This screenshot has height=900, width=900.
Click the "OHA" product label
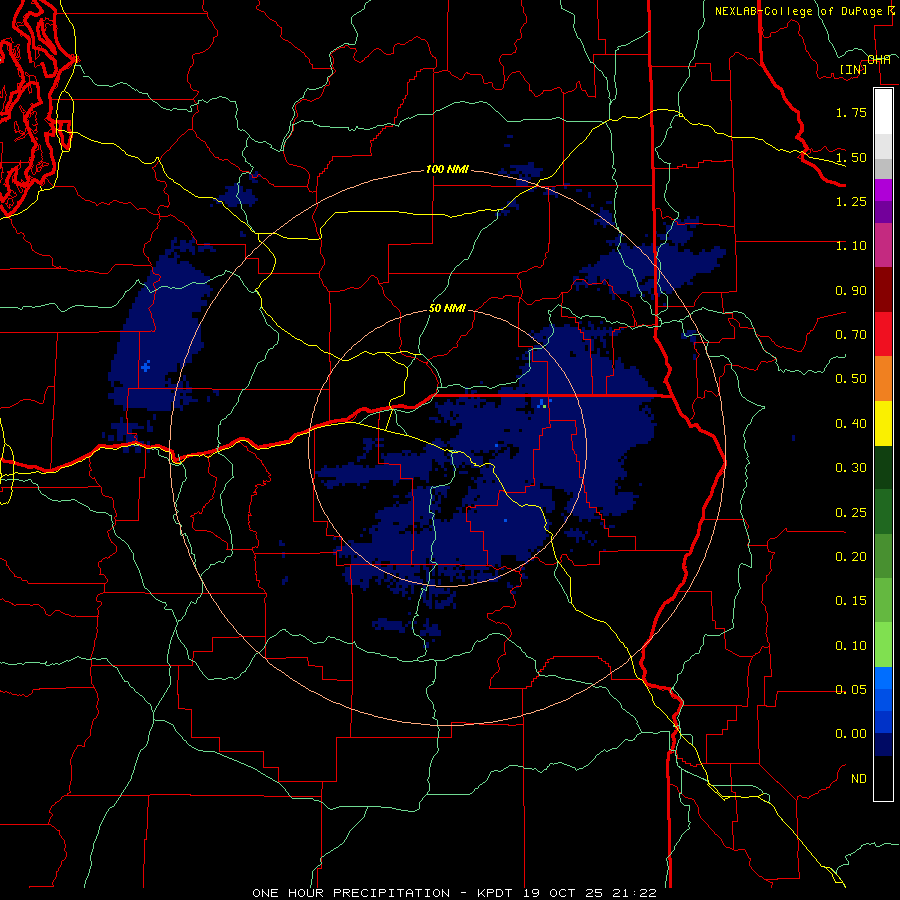tap(879, 60)
